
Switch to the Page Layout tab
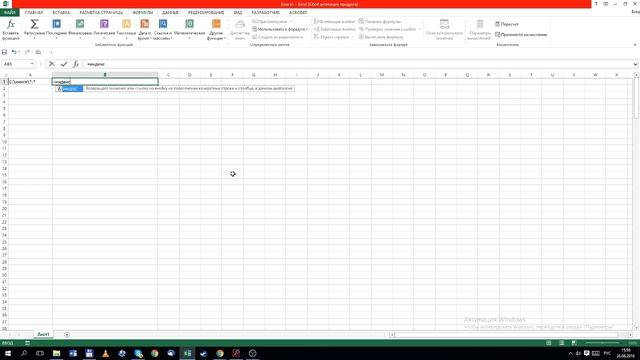pyautogui.click(x=101, y=13)
